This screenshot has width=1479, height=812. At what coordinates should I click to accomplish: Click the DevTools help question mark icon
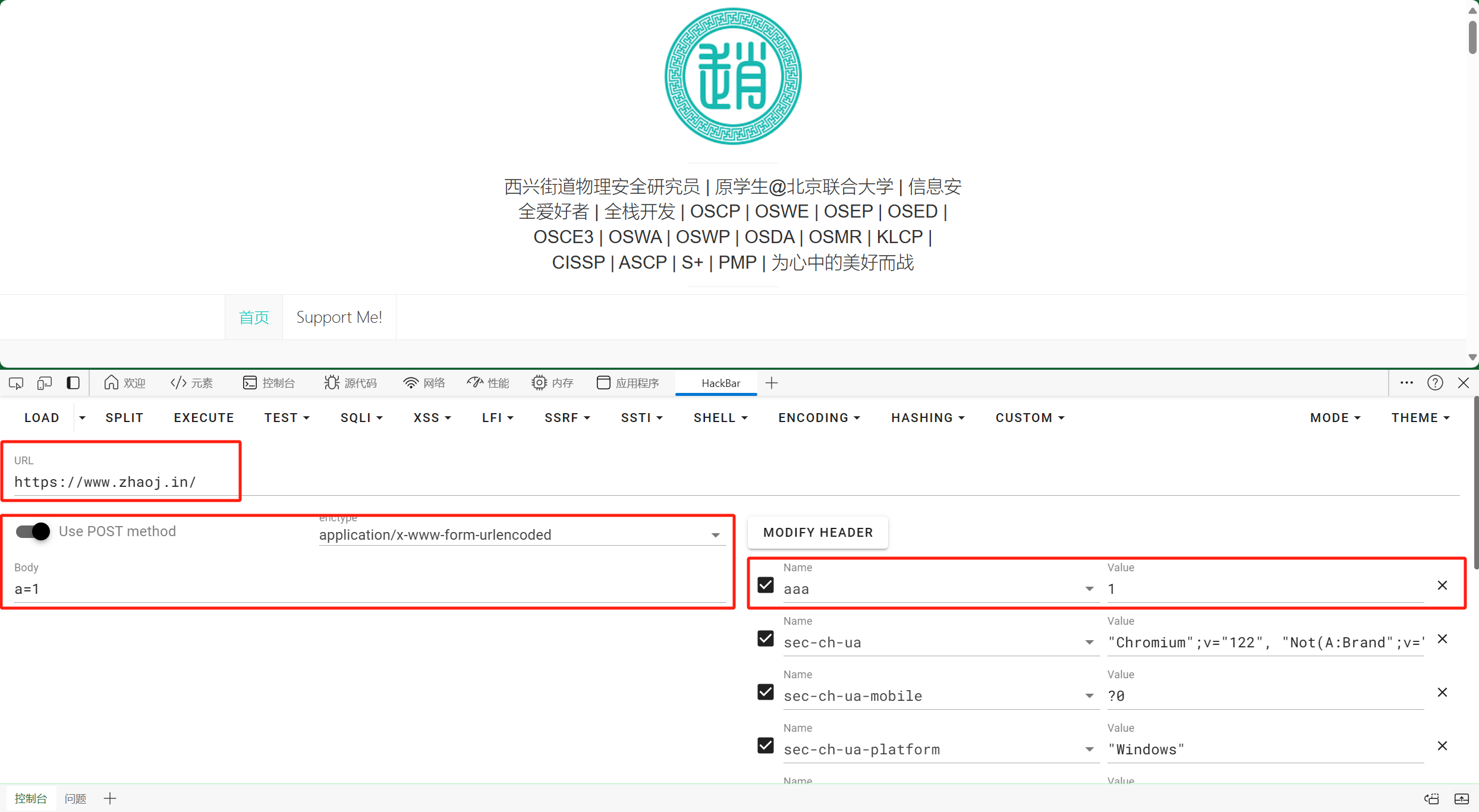1435,383
